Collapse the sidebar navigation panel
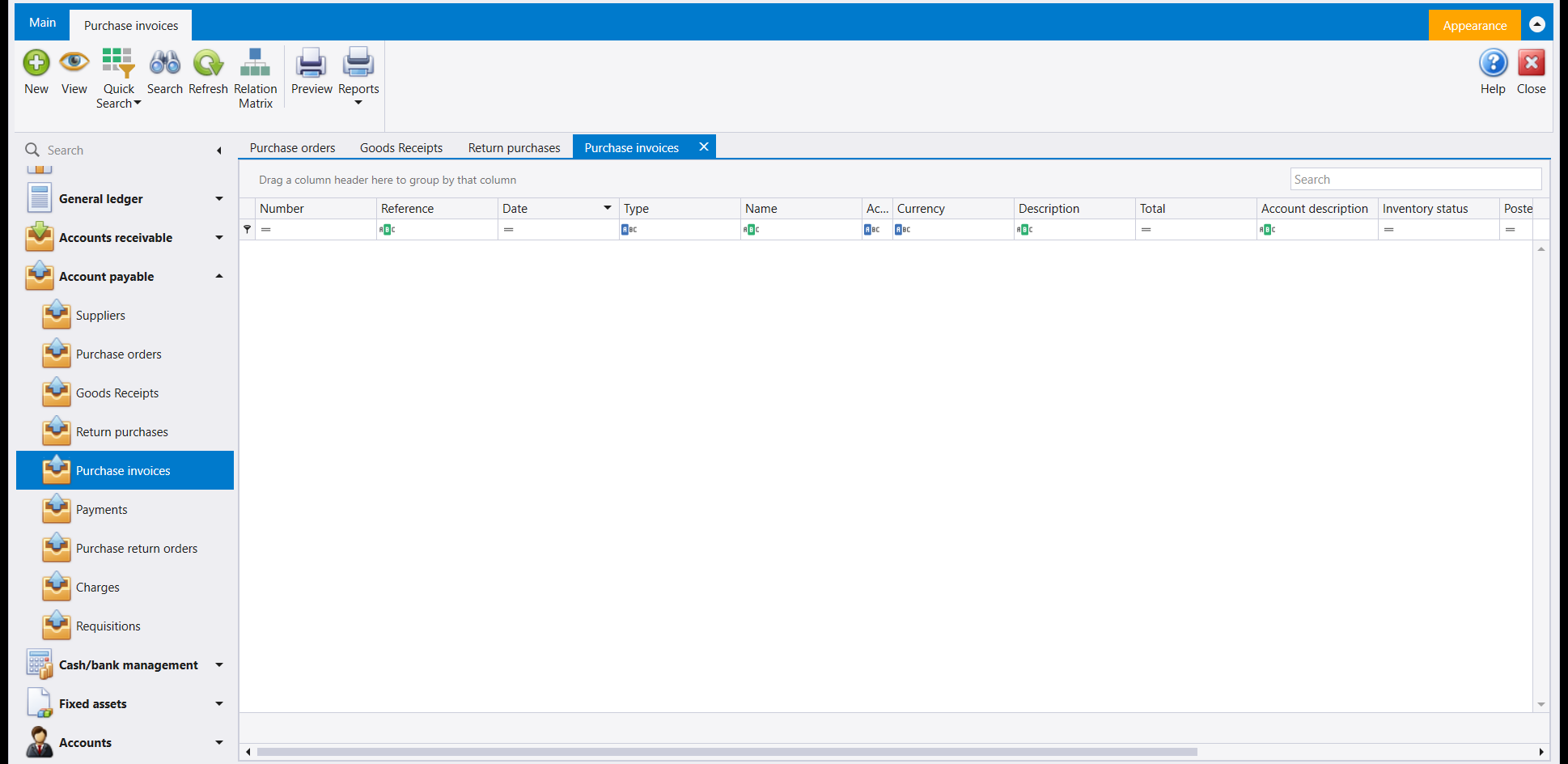1568x764 pixels. click(219, 151)
